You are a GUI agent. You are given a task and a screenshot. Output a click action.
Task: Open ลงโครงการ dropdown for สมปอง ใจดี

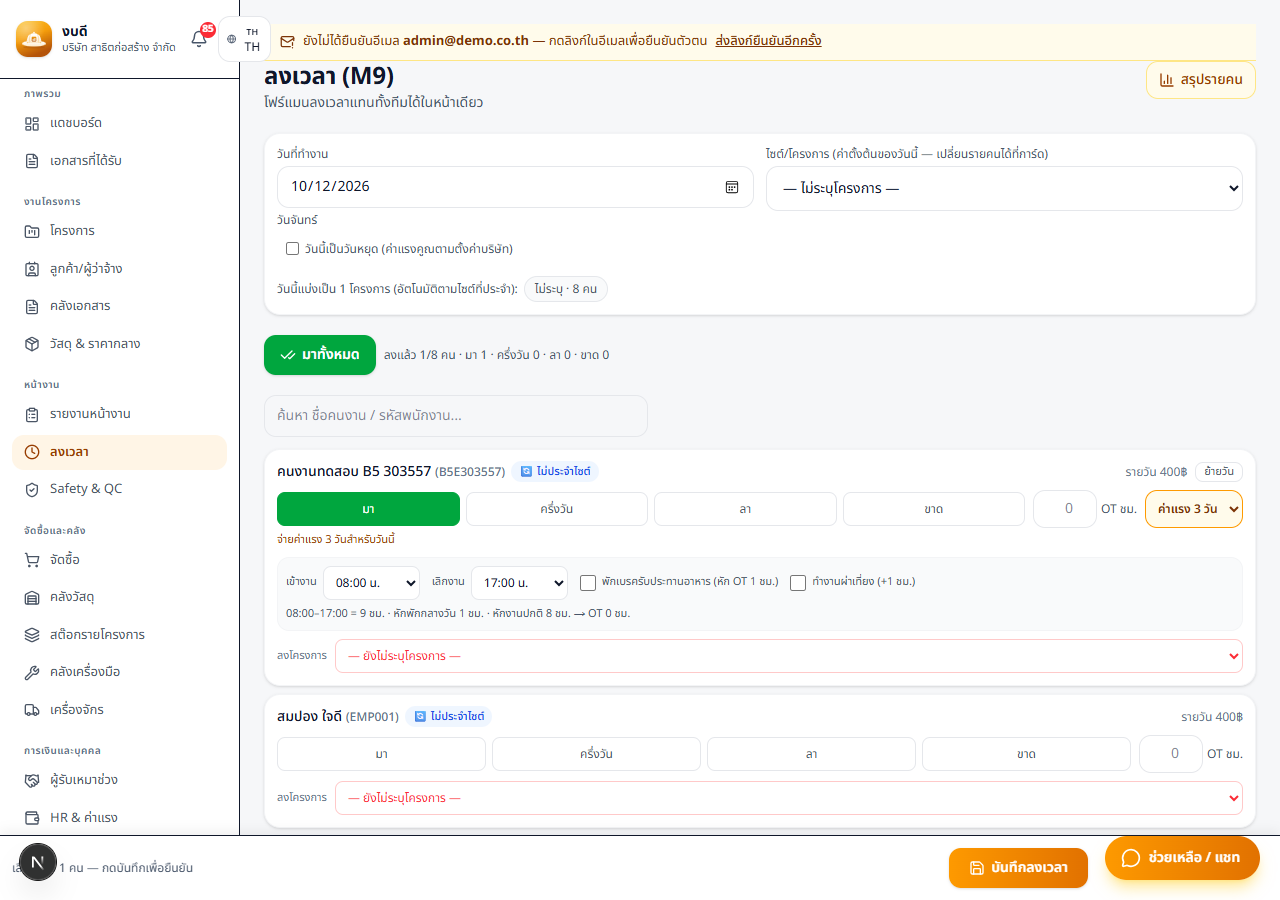(x=789, y=798)
